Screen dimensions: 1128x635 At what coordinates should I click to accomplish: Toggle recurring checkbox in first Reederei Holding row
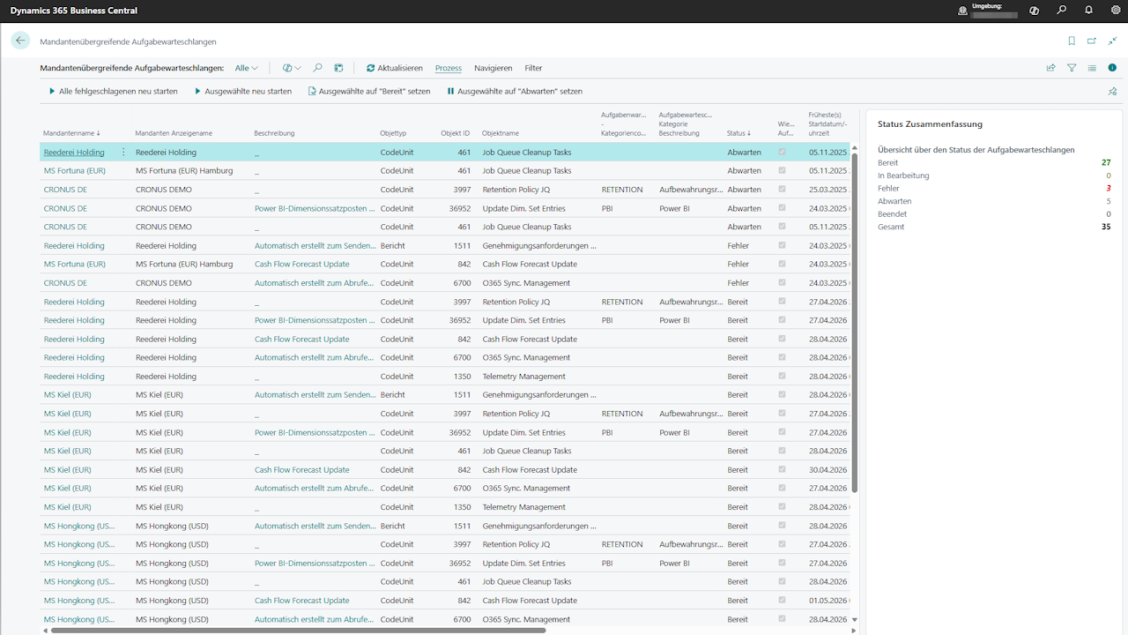click(x=782, y=152)
